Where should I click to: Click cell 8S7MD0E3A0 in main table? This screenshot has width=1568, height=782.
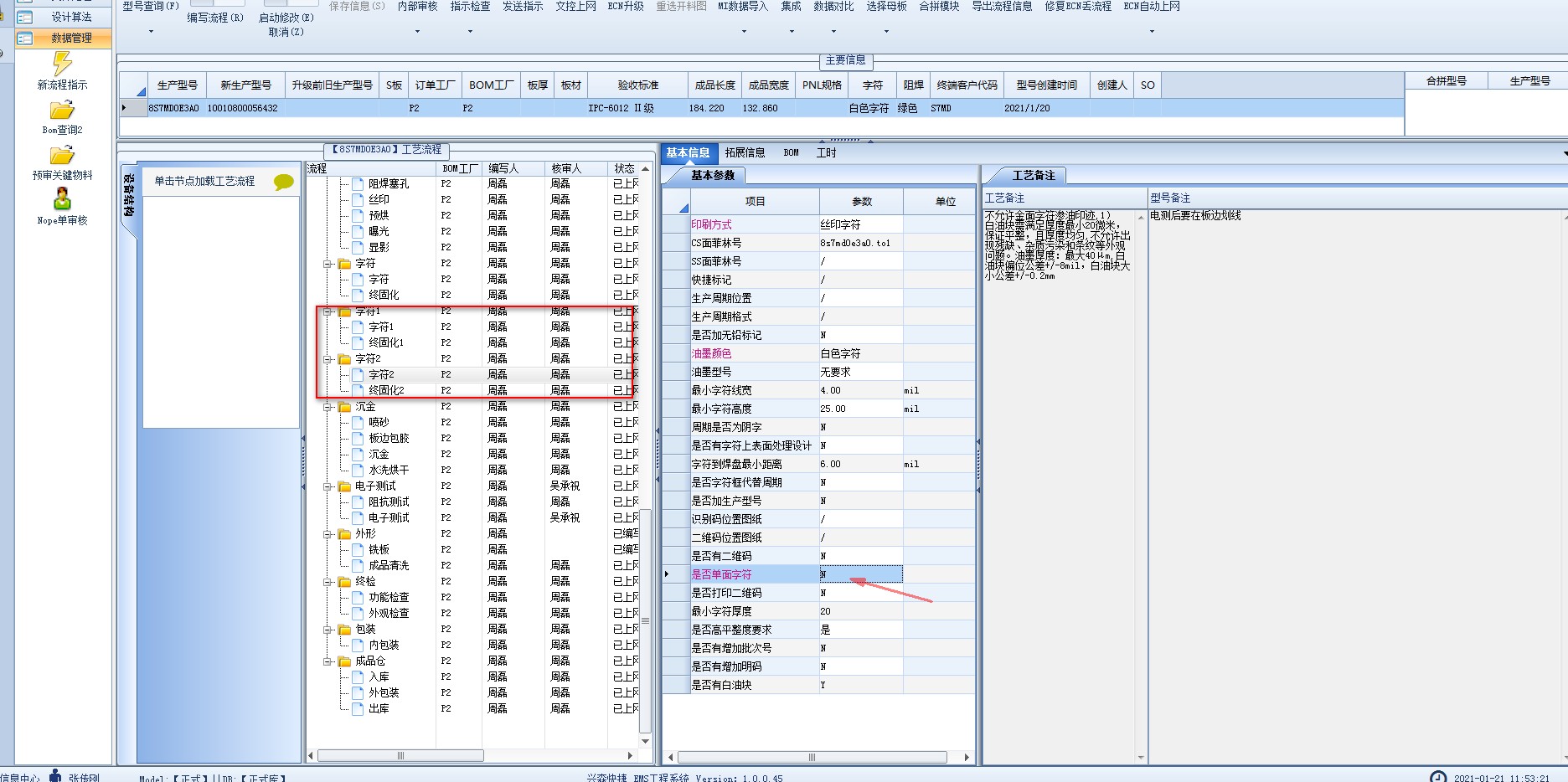tap(173, 108)
